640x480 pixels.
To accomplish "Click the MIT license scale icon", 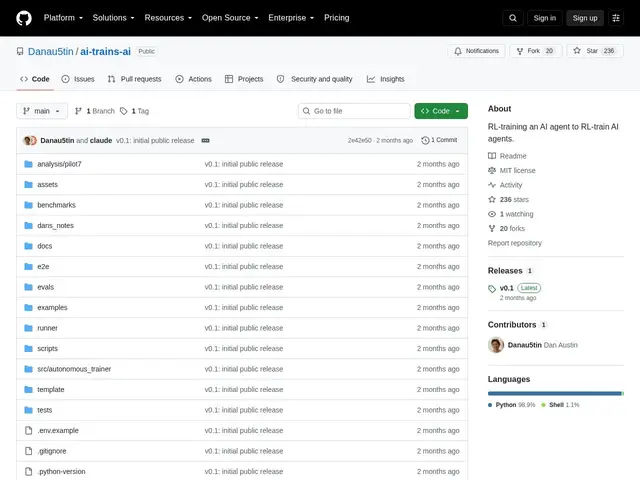I will [492, 170].
